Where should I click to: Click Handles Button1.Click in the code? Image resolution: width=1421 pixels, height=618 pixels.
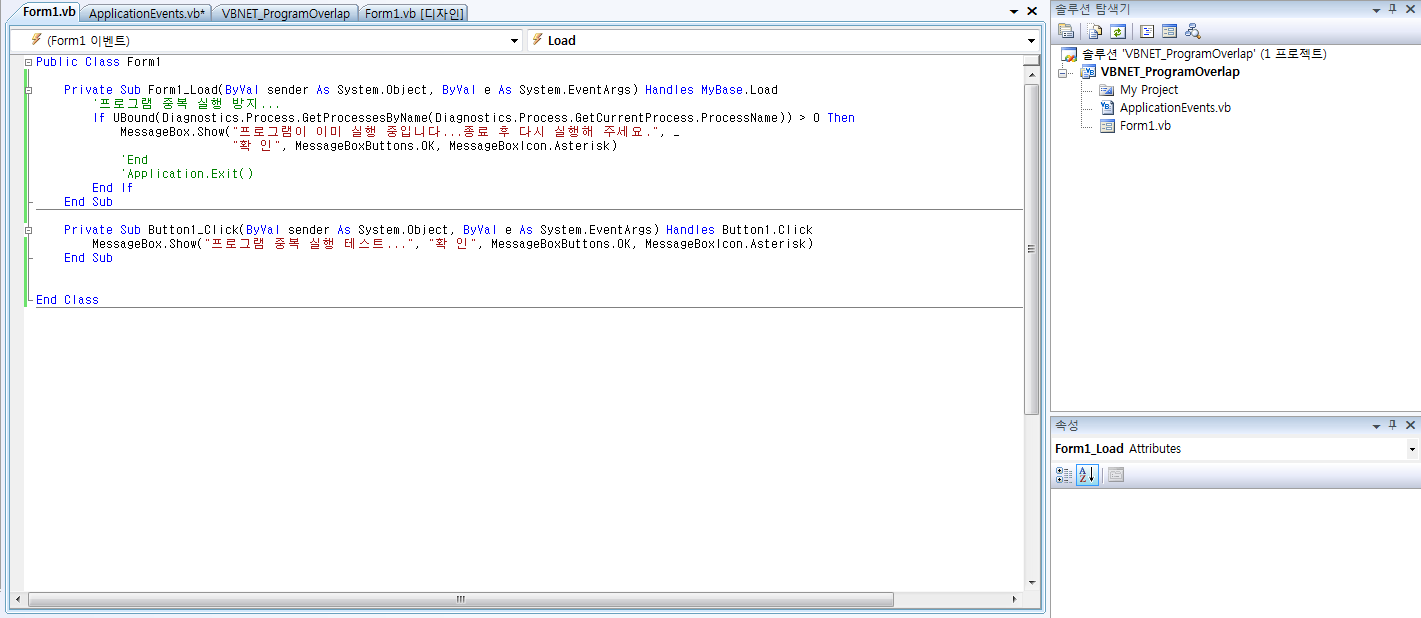pos(739,230)
